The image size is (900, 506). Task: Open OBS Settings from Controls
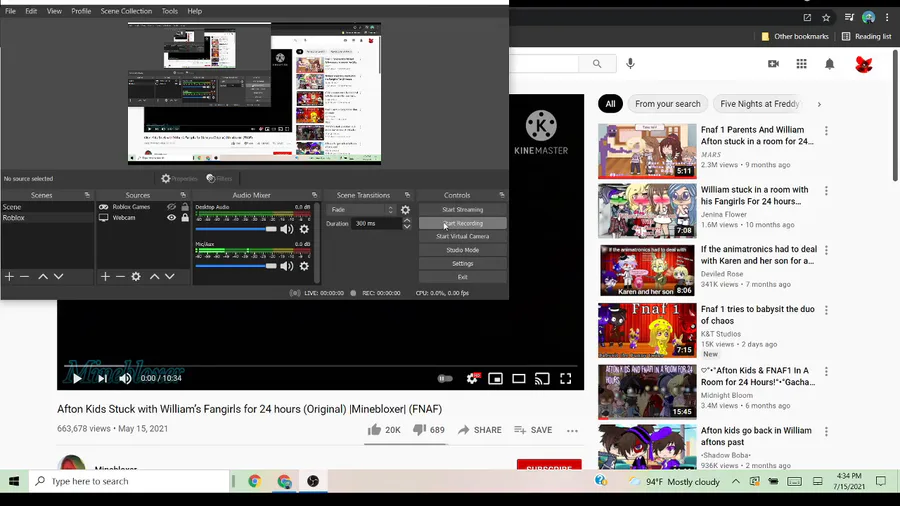click(463, 264)
